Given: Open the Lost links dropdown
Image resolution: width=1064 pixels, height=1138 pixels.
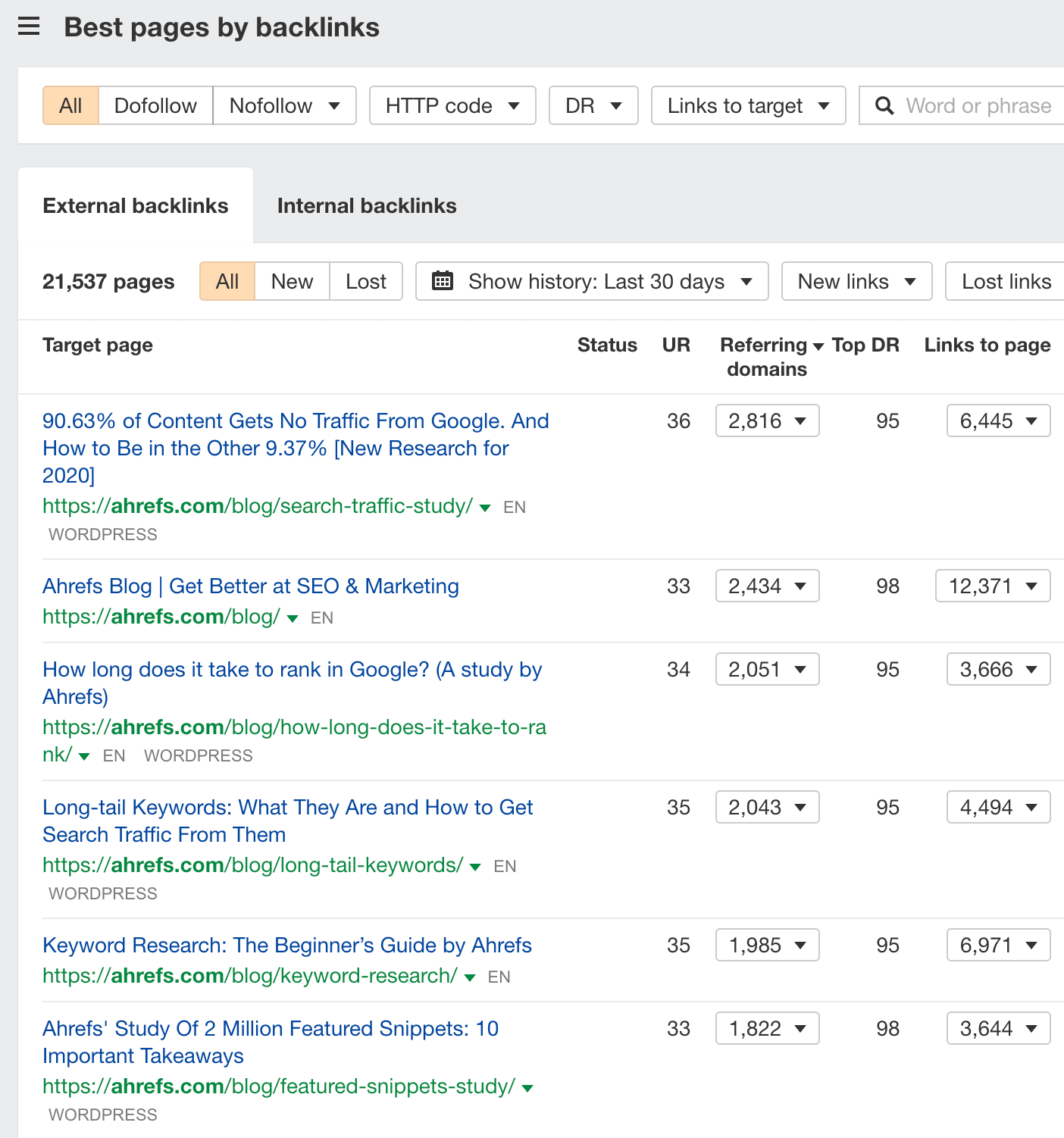Looking at the screenshot, I should click(x=1008, y=281).
